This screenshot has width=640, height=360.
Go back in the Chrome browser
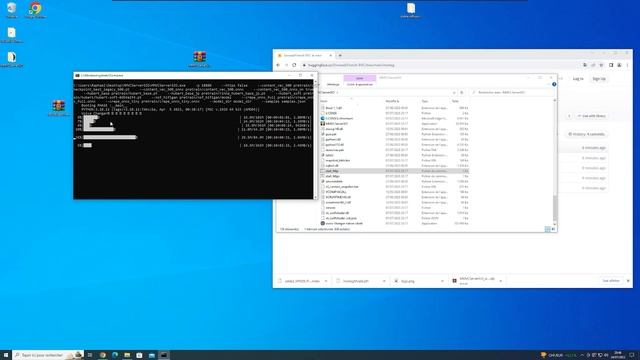click(278, 65)
